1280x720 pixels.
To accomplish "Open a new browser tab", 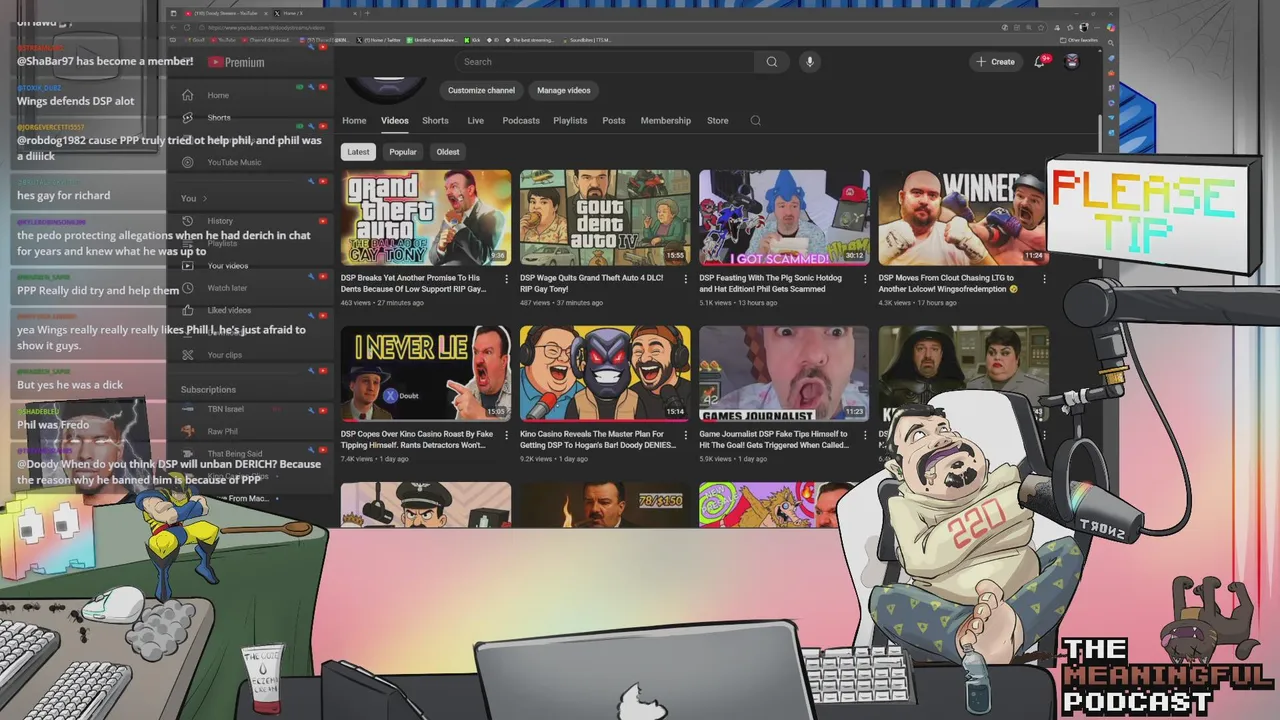I will coord(367,13).
